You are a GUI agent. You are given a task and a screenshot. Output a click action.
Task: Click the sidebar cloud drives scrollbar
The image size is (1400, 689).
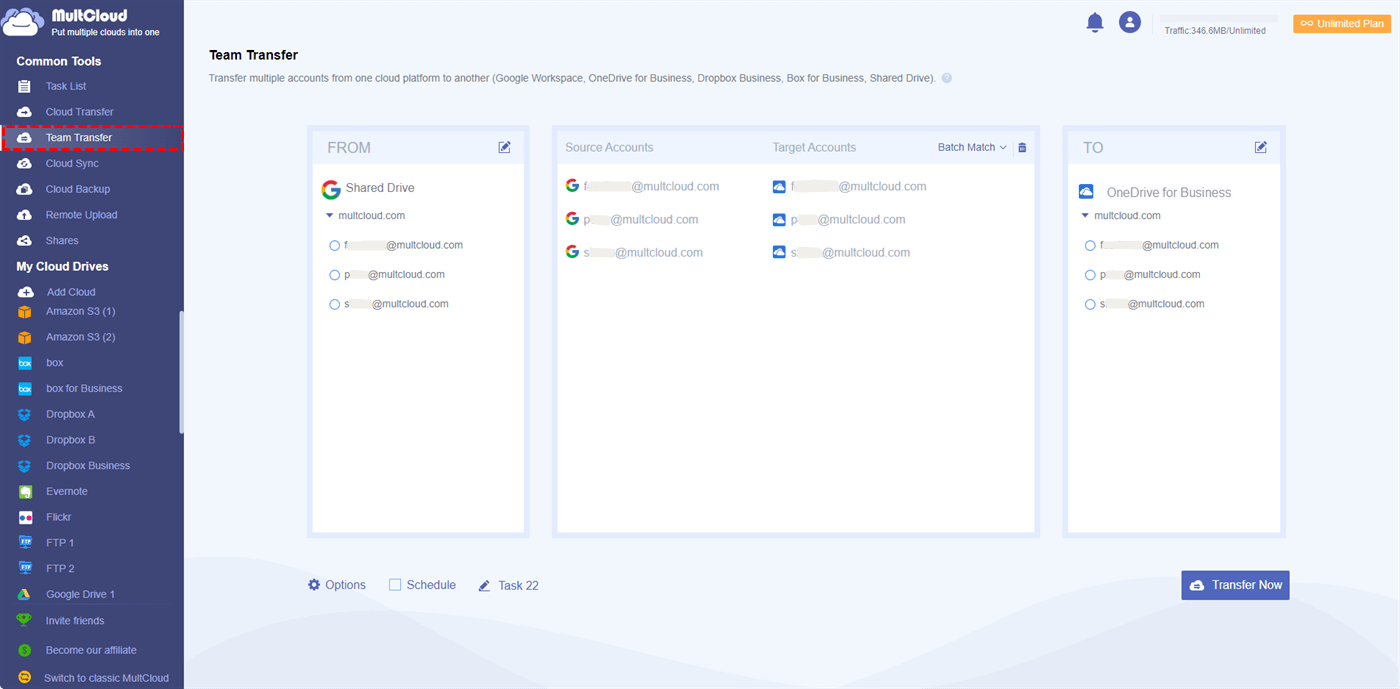coord(181,372)
